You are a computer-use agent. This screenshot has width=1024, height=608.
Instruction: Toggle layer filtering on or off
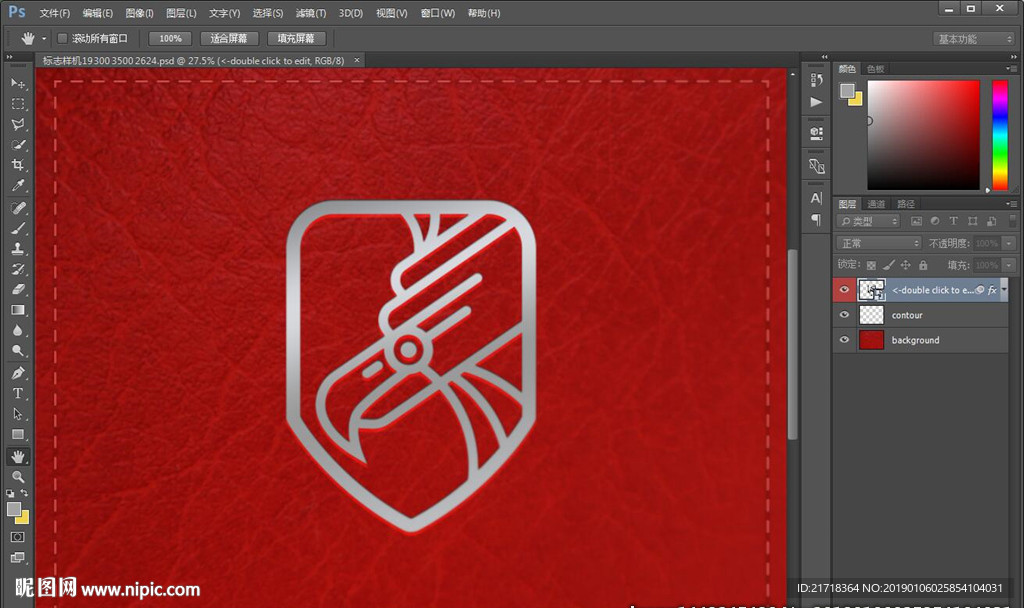1013,221
